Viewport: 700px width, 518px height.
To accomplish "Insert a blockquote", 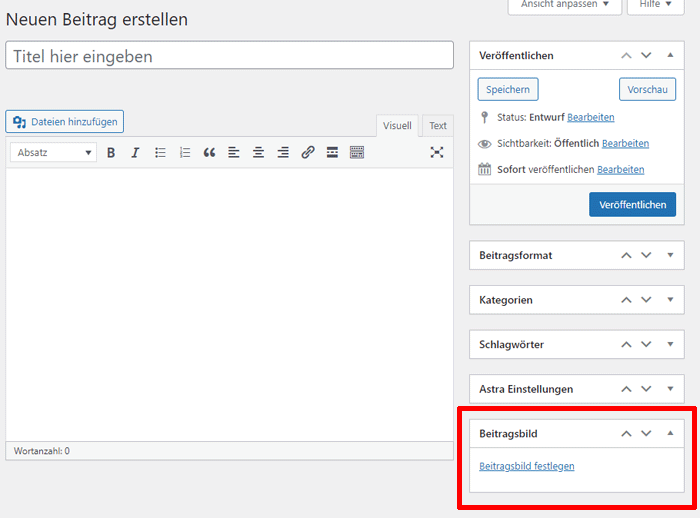I will 209,153.
